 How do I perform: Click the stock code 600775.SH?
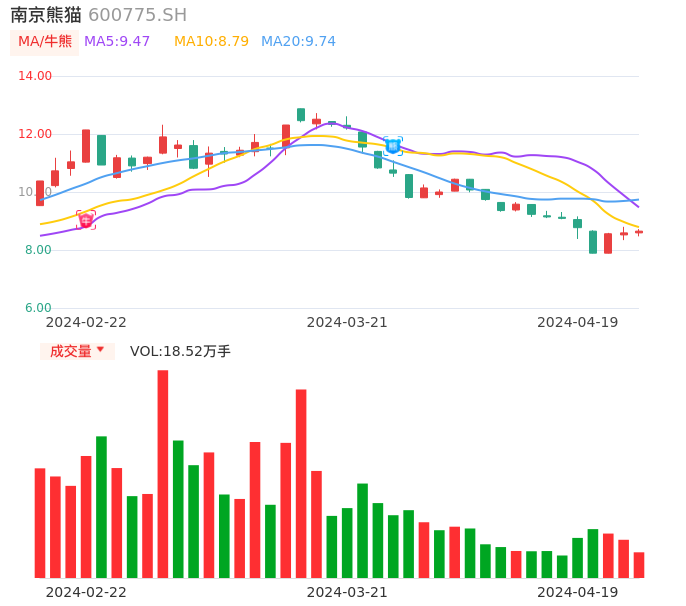click(137, 15)
